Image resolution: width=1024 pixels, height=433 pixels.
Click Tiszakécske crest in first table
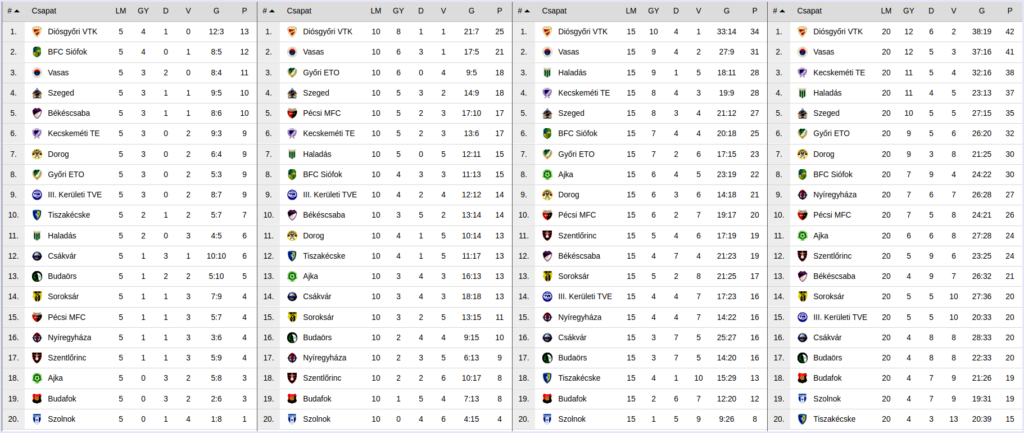[37, 215]
